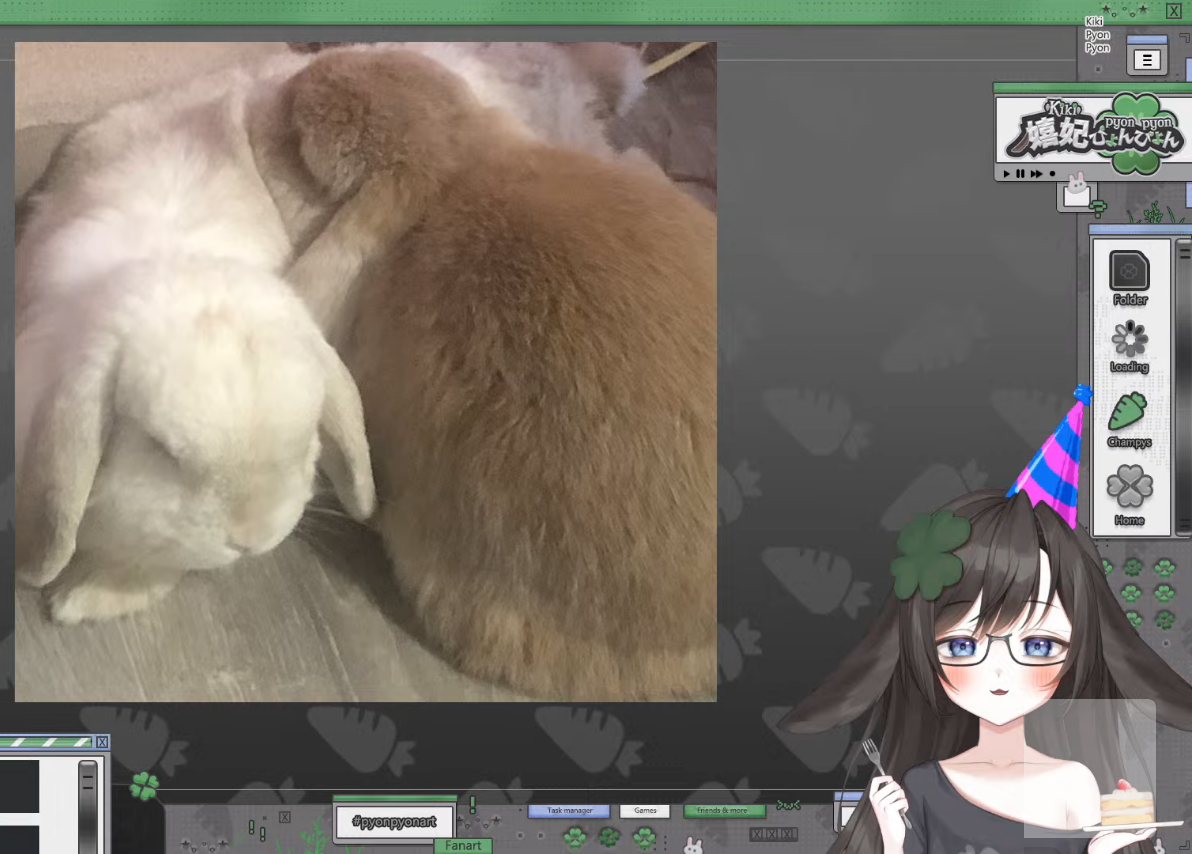This screenshot has height=854, width=1192.
Task: Click the Kiki Pyon Pyon text label
Action: [x=1097, y=35]
